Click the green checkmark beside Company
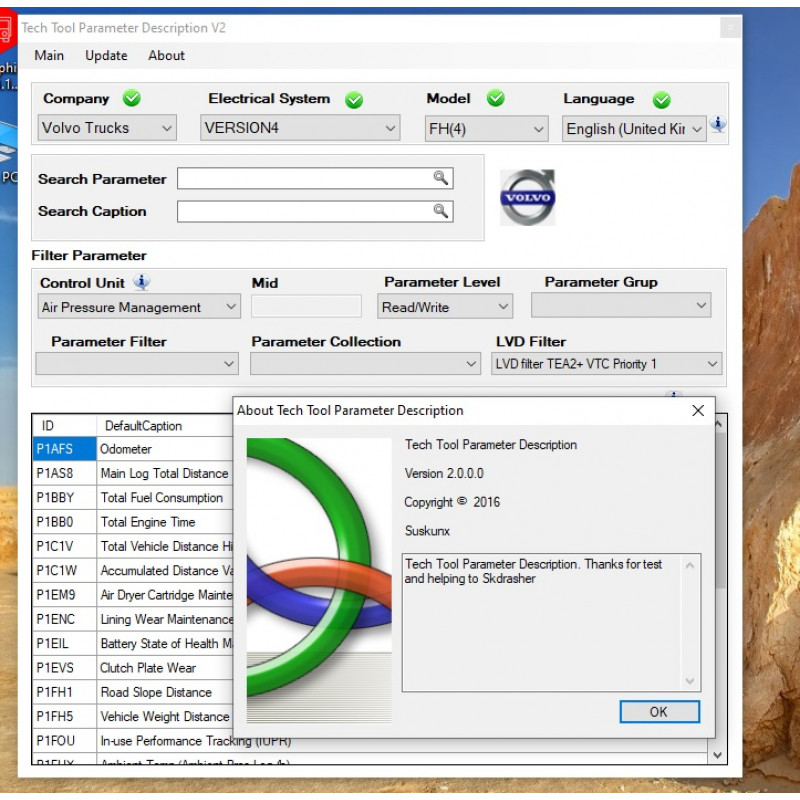The width and height of the screenshot is (800, 800). (129, 98)
